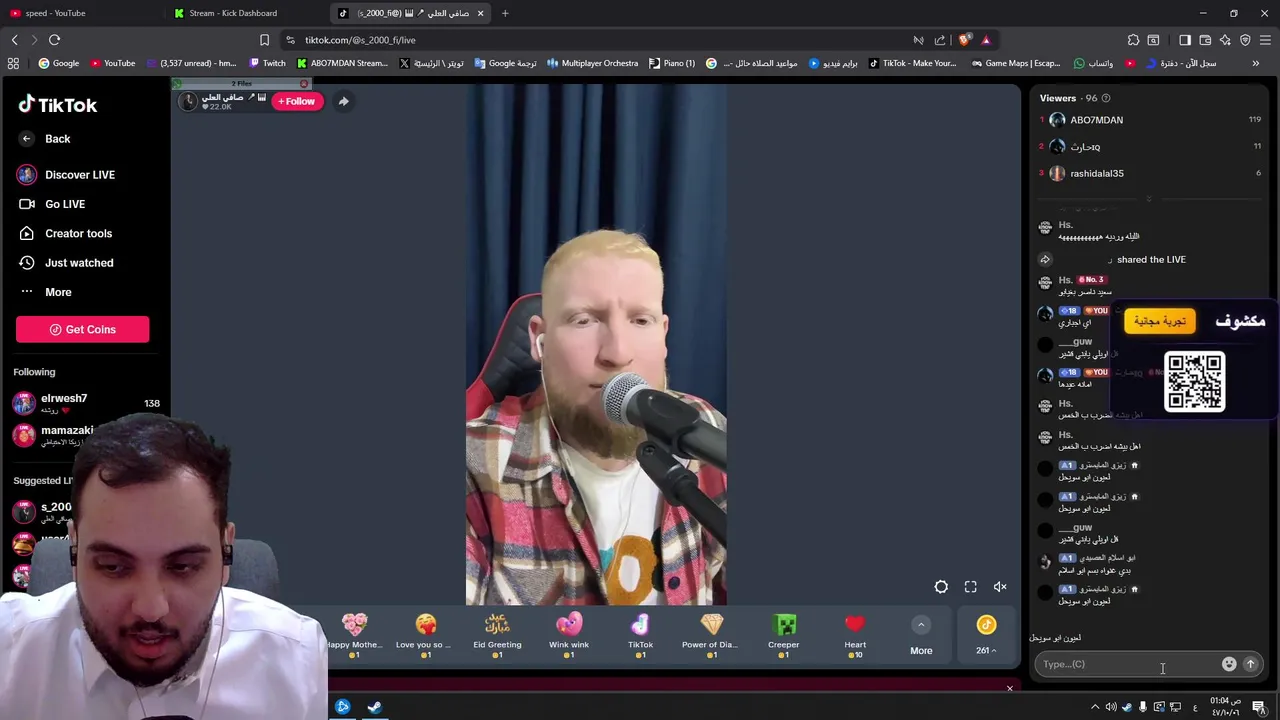Send the Power of Diamond gift
Viewport: 1280px width, 720px height.
(712, 636)
